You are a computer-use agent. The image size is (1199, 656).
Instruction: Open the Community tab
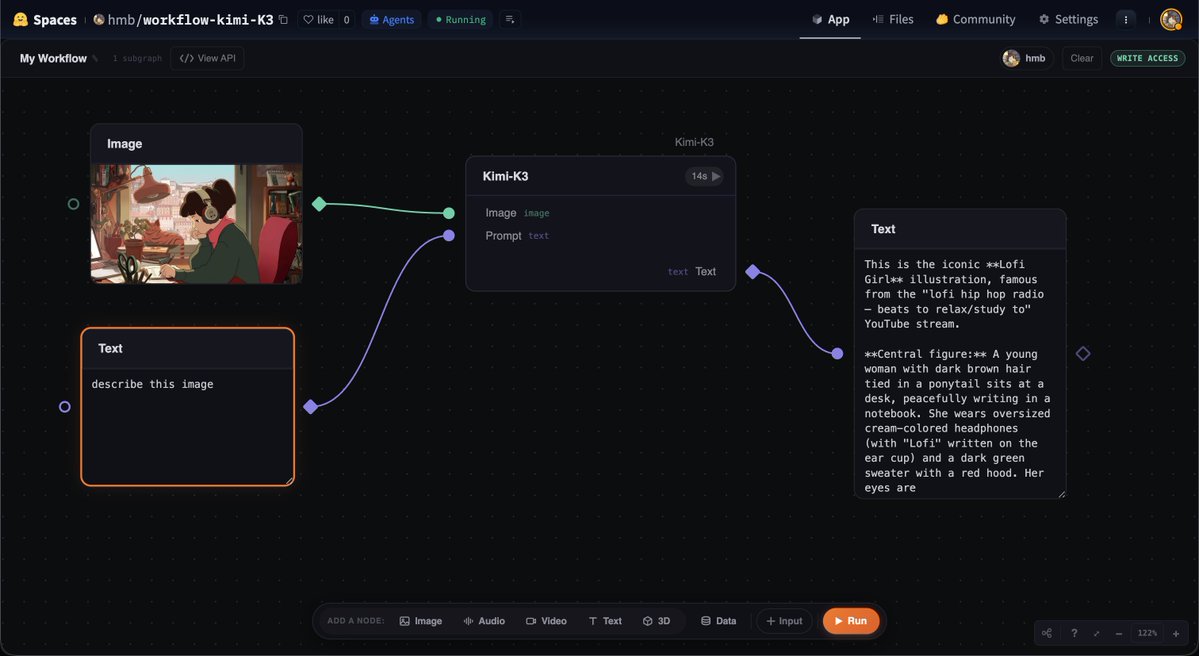[976, 20]
